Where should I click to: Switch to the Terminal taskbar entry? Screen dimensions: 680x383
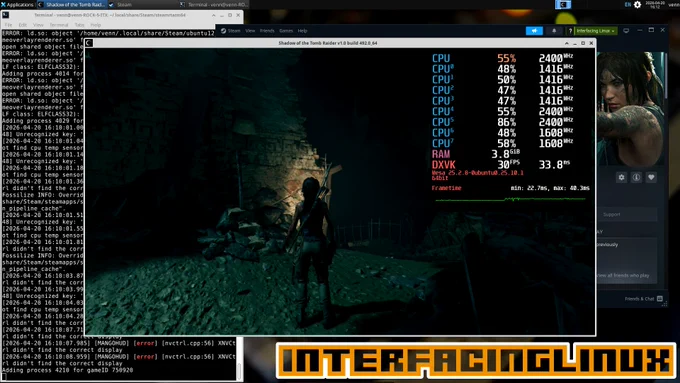[x=214, y=4]
